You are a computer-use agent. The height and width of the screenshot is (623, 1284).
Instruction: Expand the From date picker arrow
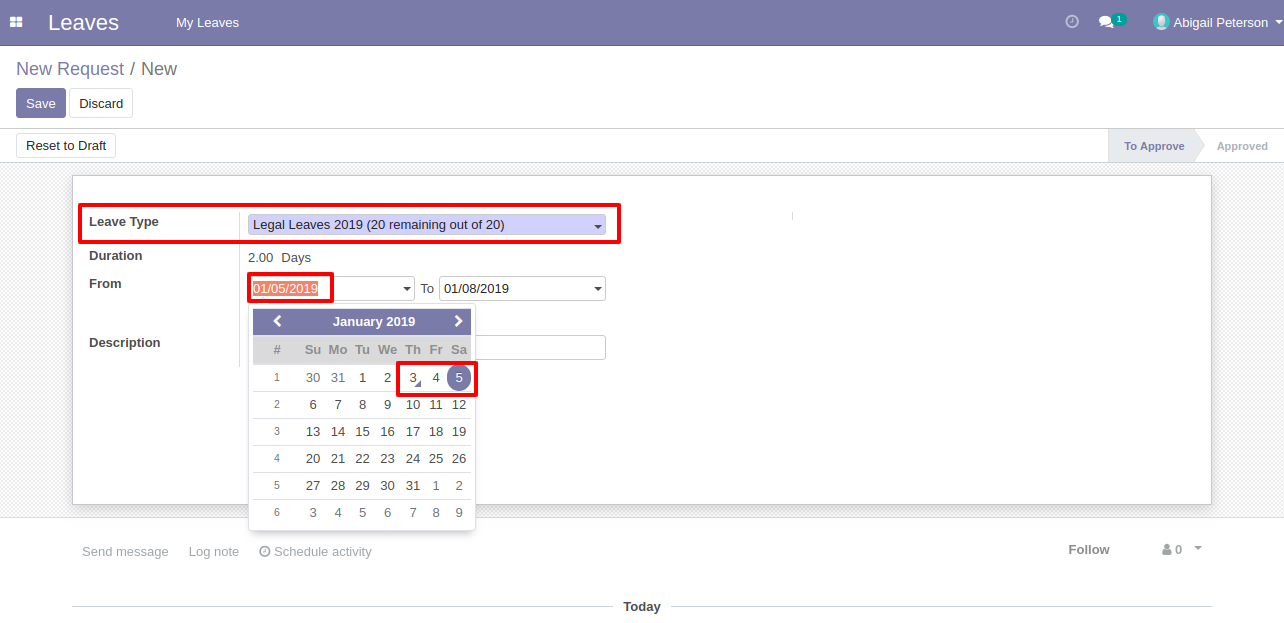point(406,289)
